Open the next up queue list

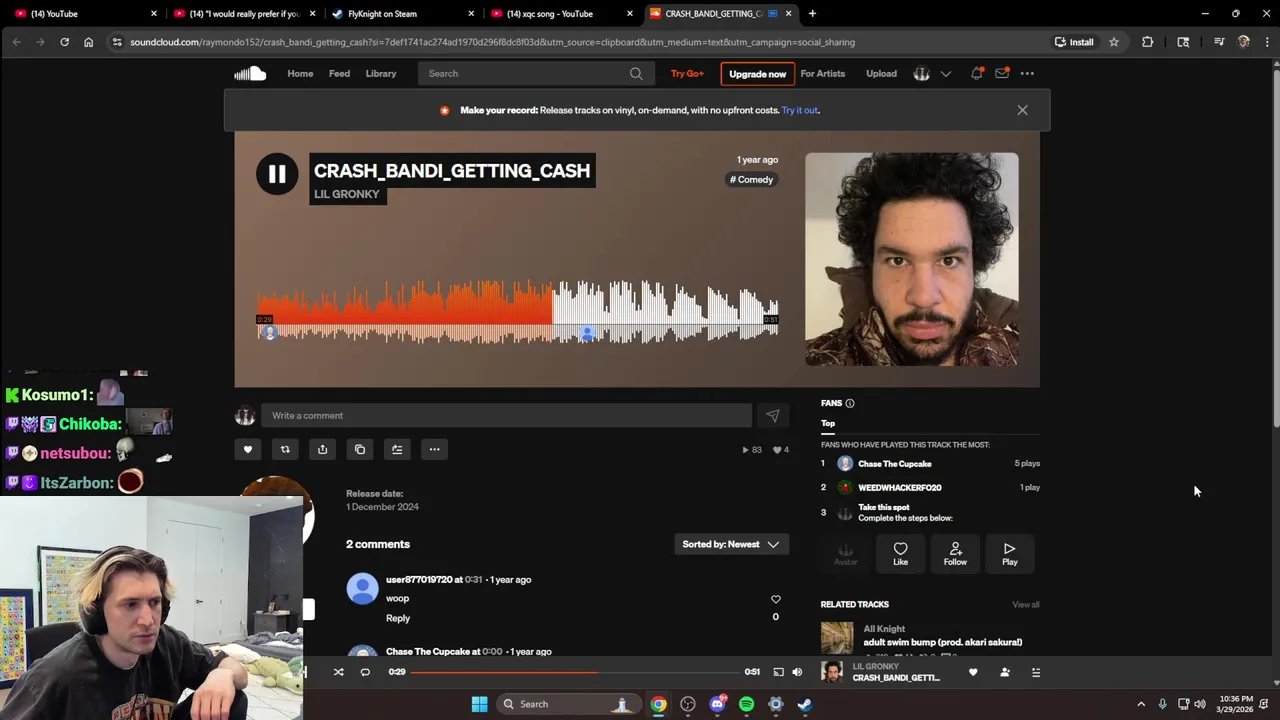click(1036, 672)
